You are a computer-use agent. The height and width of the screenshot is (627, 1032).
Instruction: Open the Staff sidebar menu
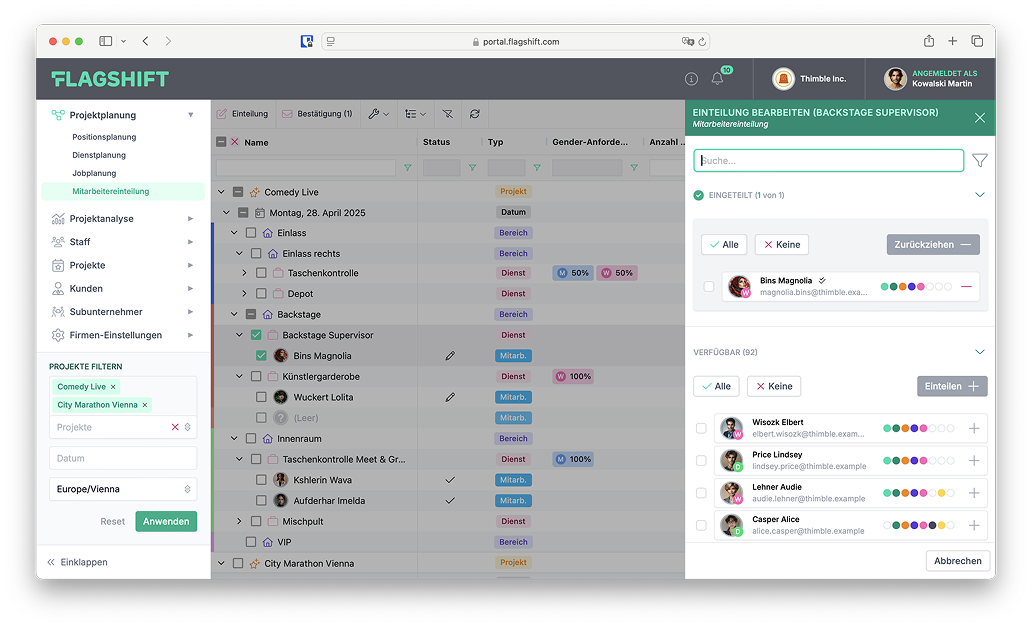[x=80, y=242]
